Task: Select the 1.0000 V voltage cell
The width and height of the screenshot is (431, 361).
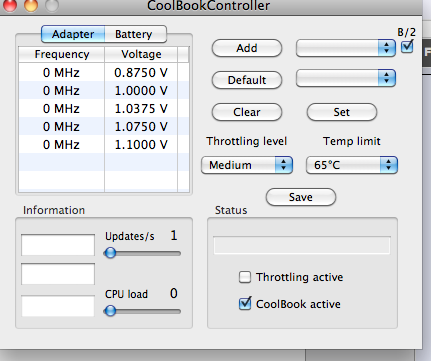Action: [141, 91]
